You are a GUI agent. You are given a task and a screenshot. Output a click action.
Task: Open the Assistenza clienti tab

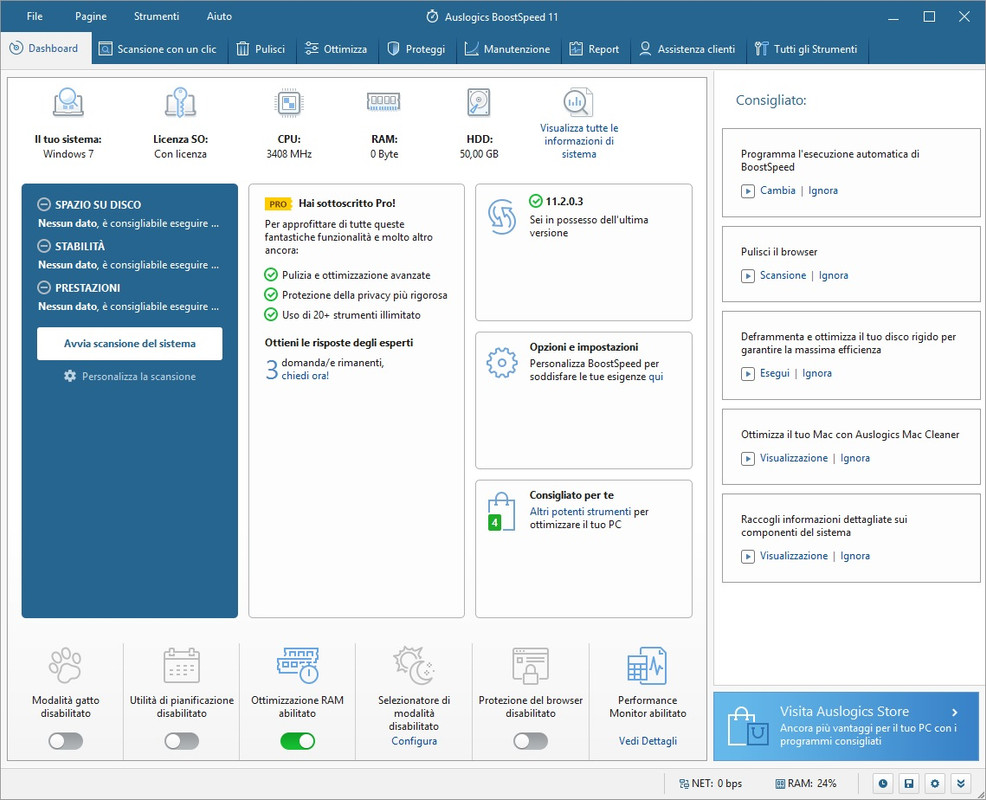coord(687,49)
